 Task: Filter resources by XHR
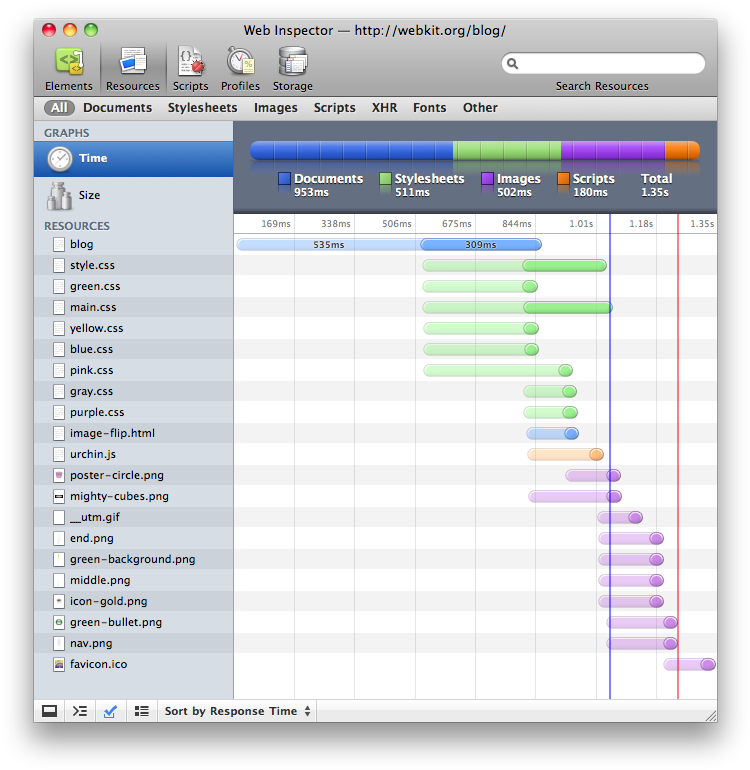point(384,108)
